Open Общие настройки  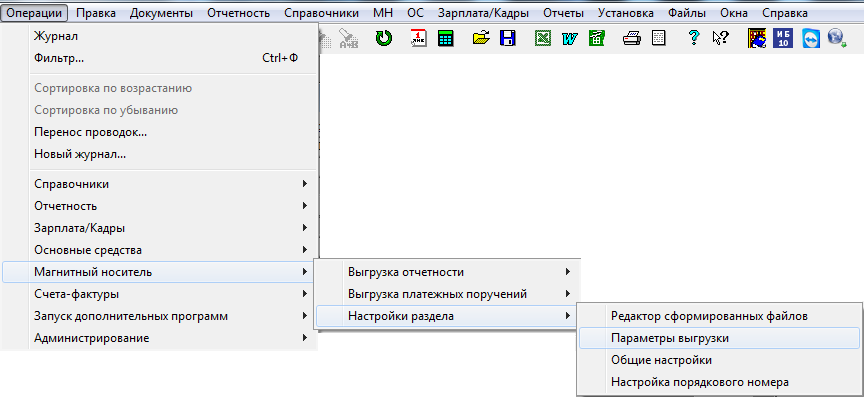point(719,360)
